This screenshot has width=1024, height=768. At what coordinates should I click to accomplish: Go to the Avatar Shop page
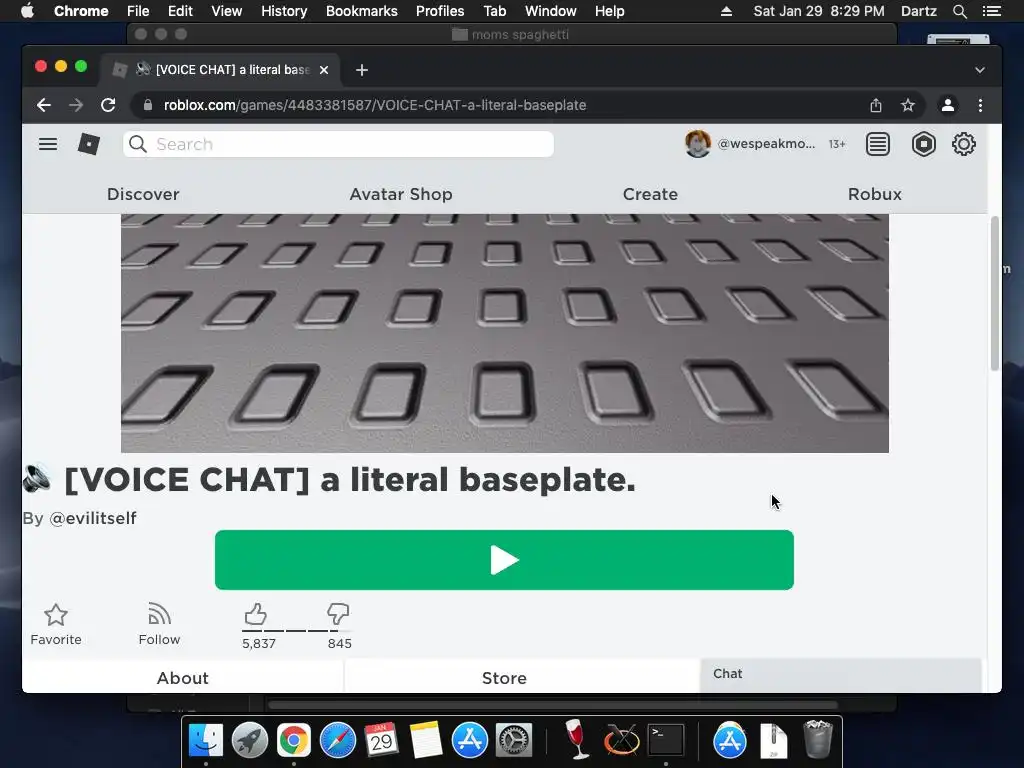point(401,194)
